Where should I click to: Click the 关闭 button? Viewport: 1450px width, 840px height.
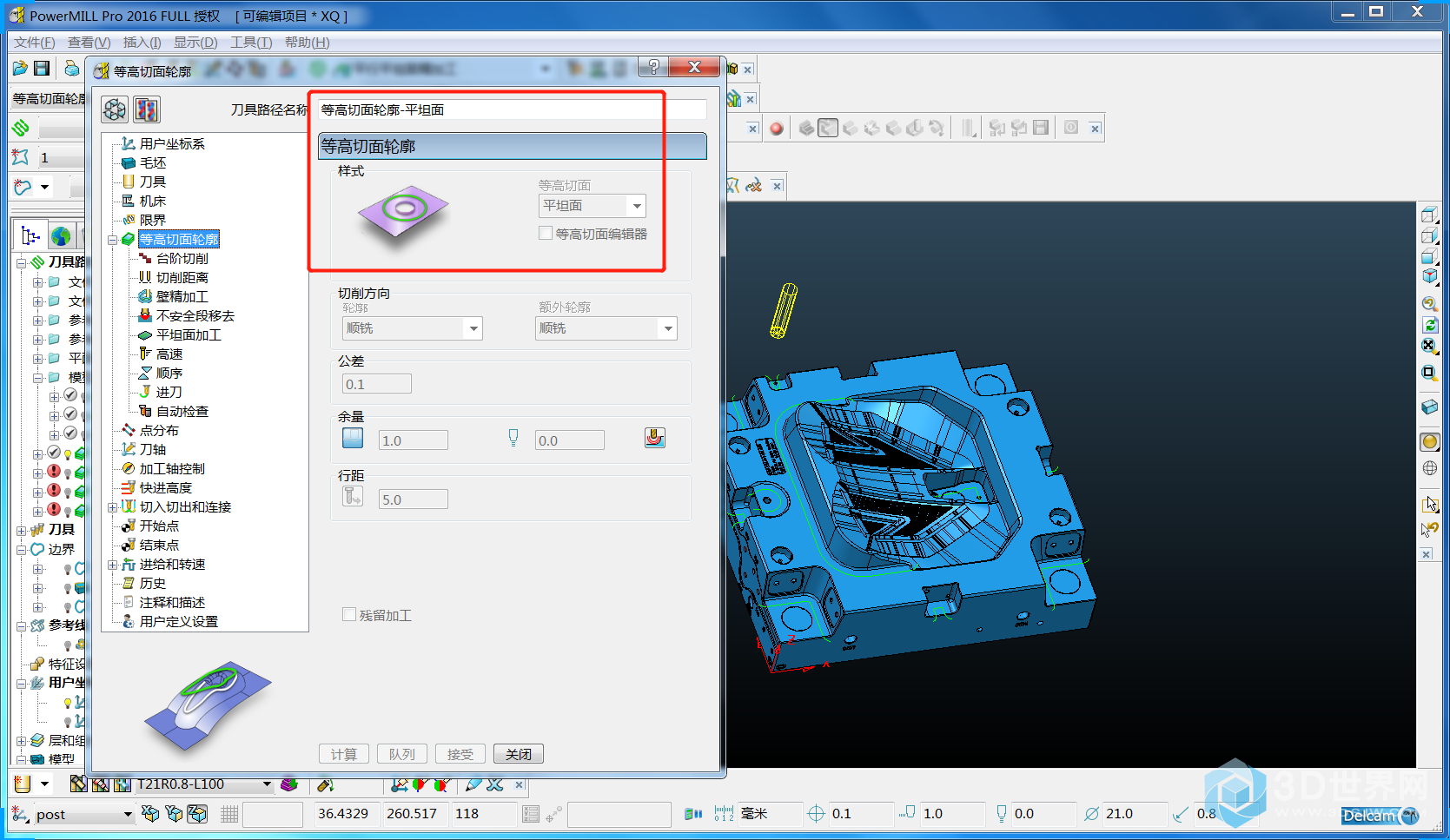coord(519,754)
